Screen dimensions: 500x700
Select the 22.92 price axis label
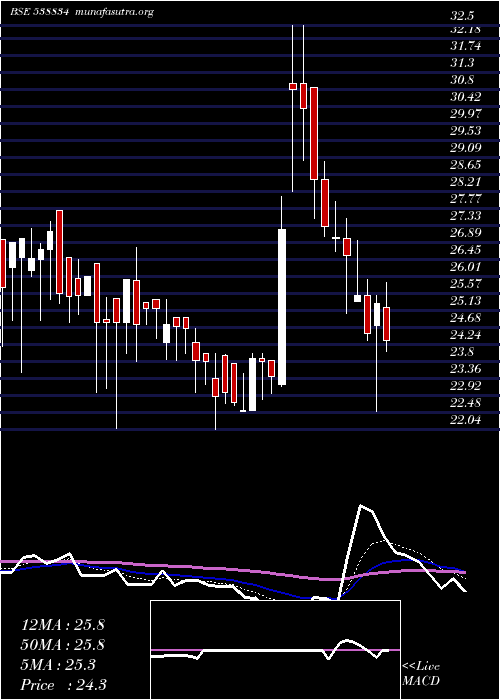(x=465, y=386)
